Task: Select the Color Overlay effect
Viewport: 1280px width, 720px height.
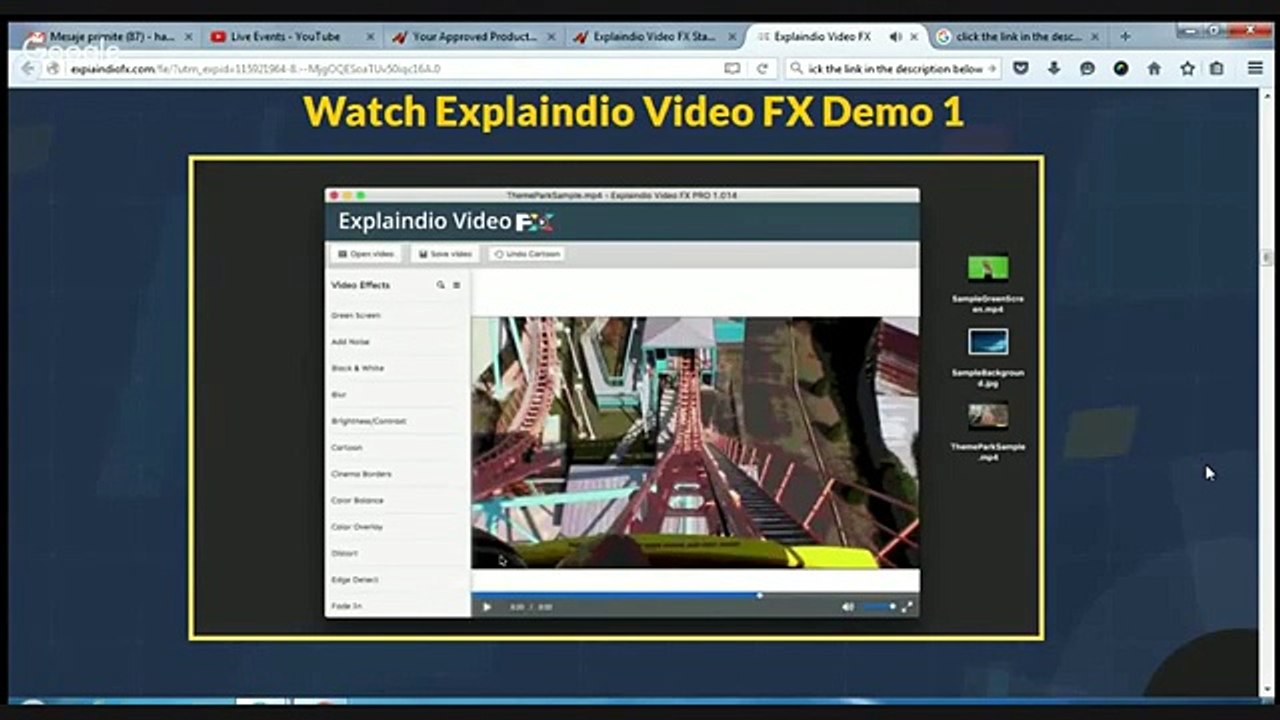Action: tap(398, 527)
